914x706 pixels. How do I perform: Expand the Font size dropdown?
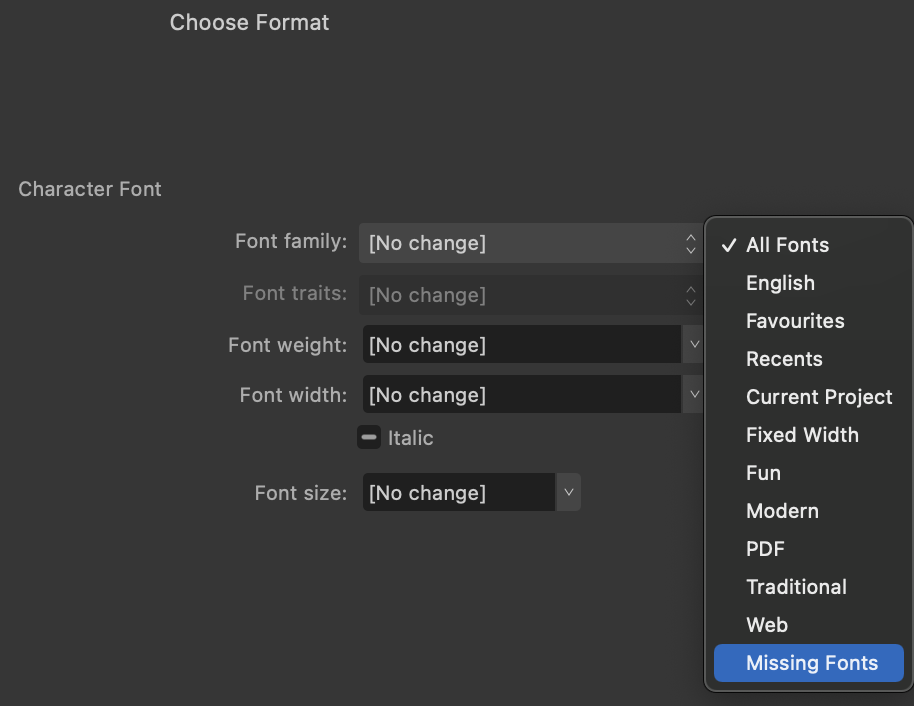[568, 492]
